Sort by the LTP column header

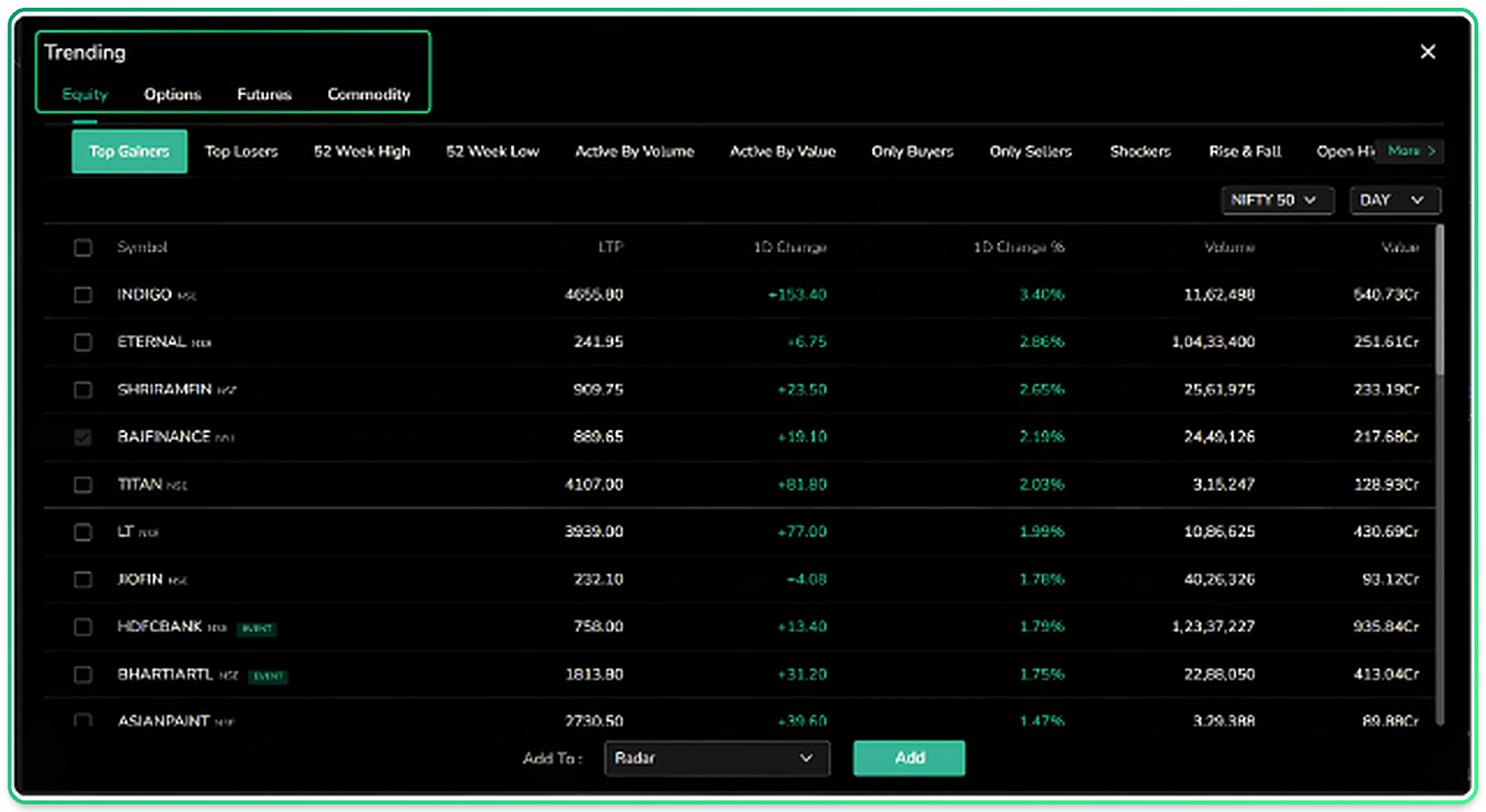pos(610,247)
